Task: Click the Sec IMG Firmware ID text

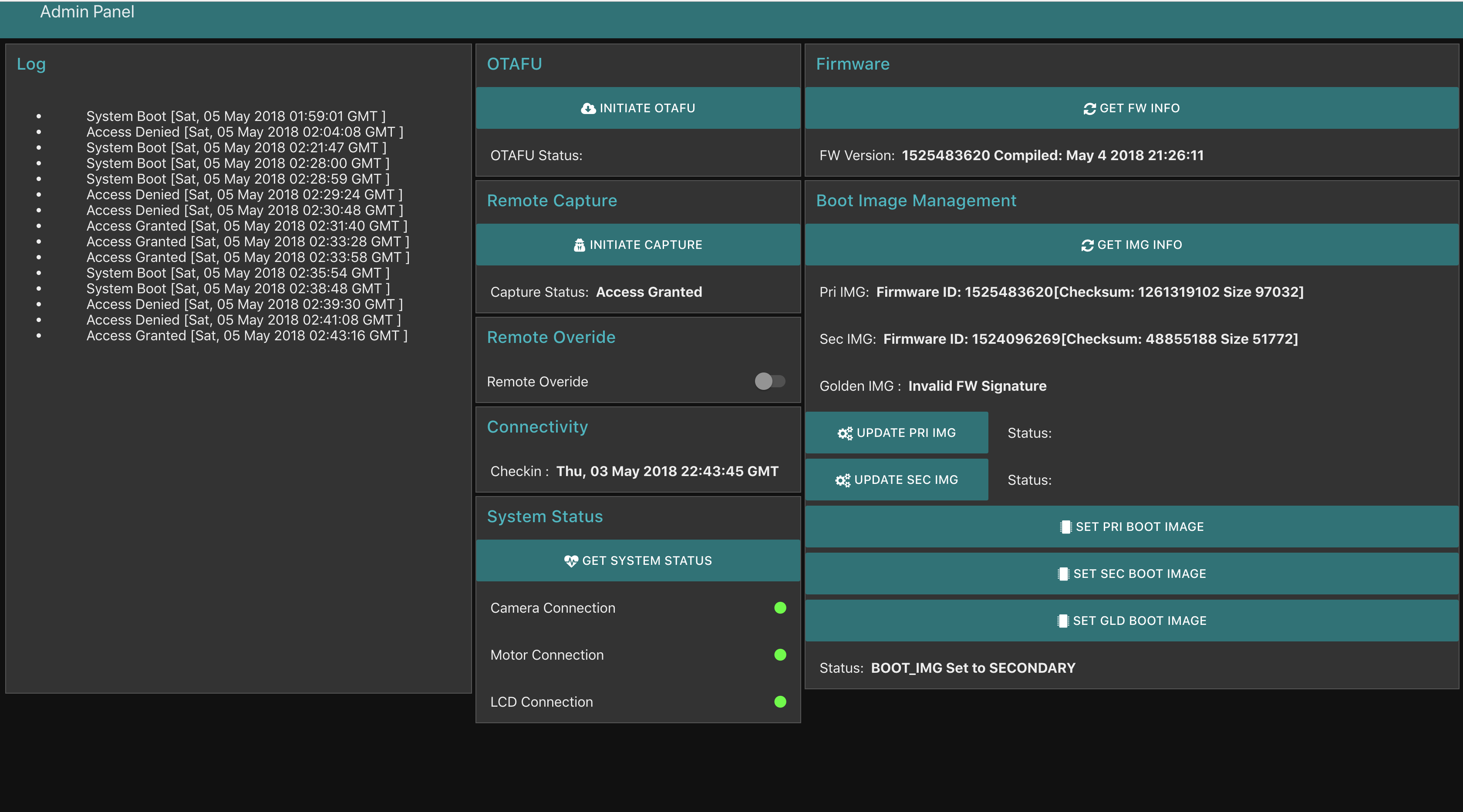Action: (1090, 339)
